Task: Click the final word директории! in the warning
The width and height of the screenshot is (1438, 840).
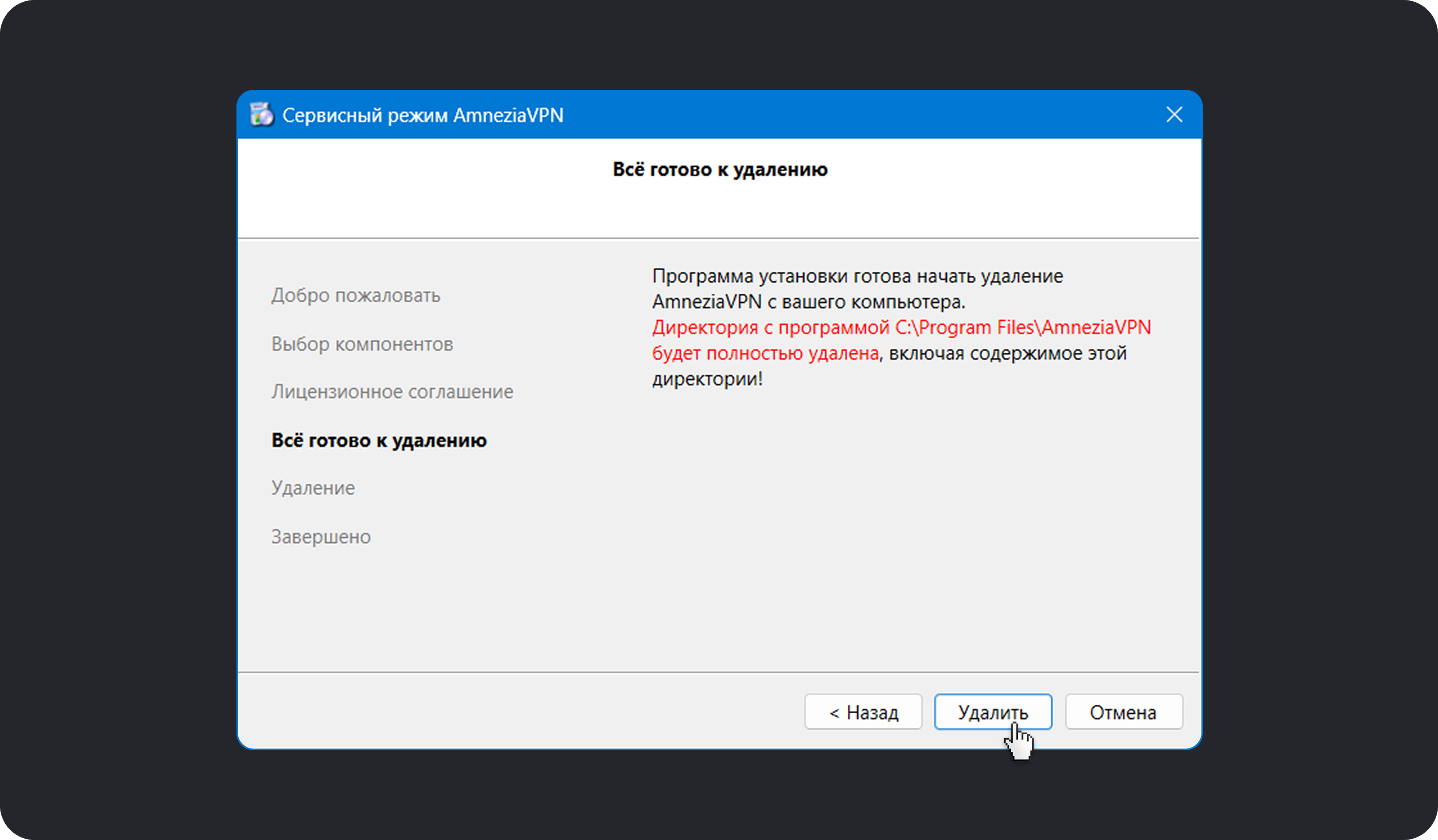Action: pos(707,379)
